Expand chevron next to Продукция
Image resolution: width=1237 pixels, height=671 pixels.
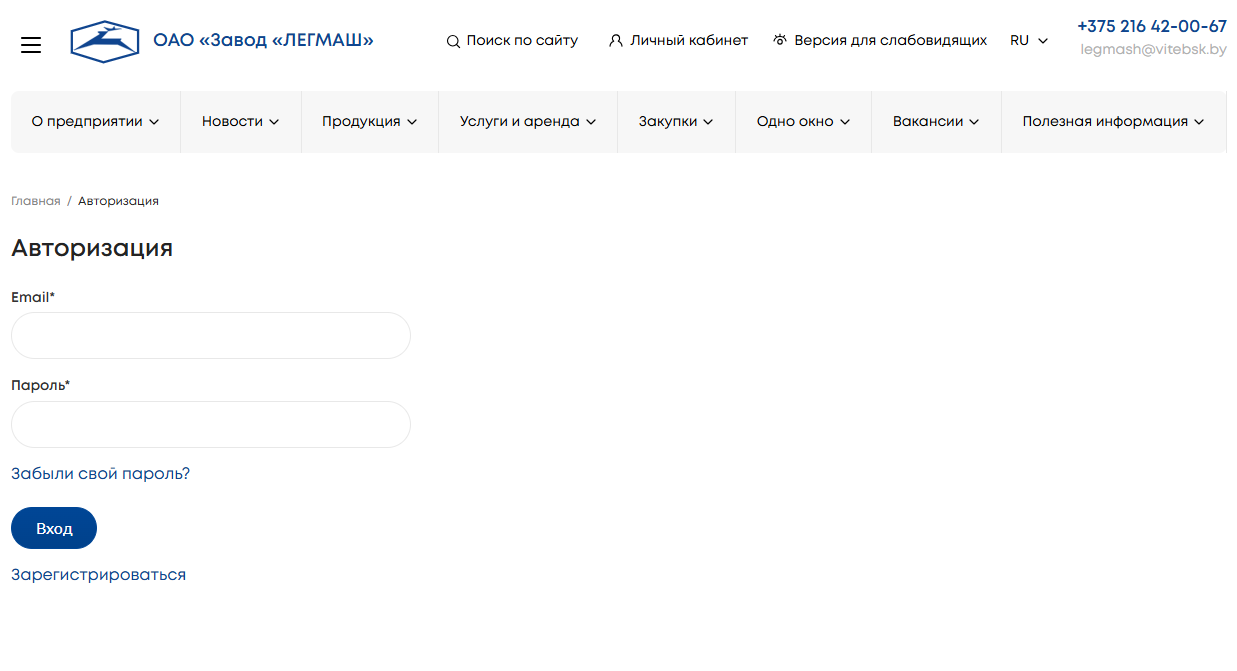411,122
